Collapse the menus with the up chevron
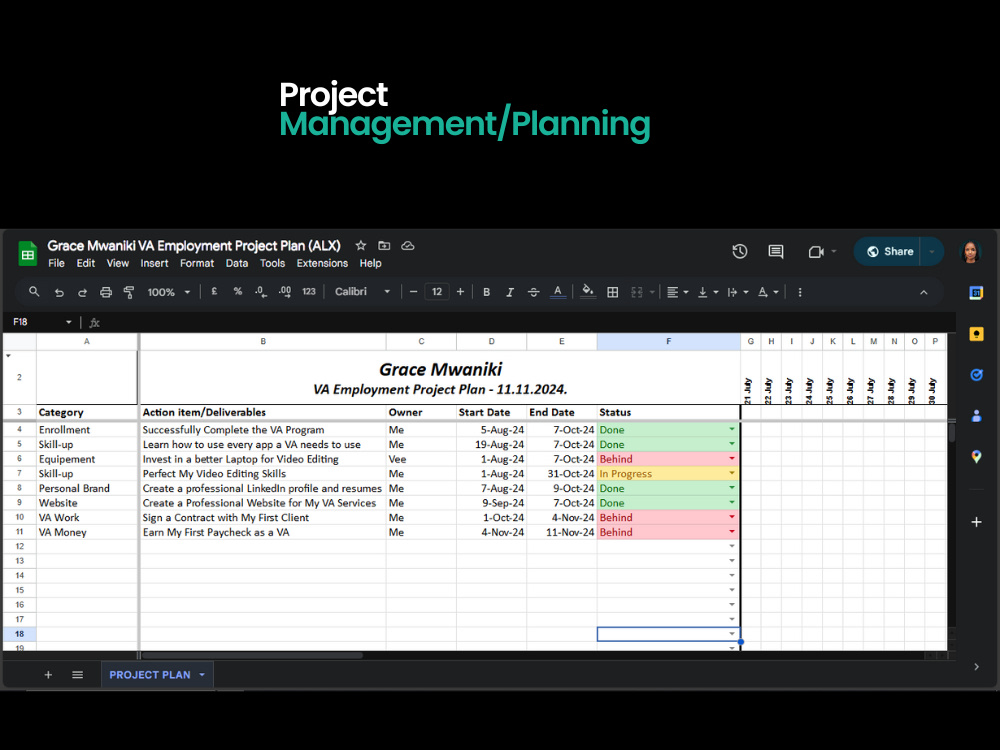 [x=923, y=292]
